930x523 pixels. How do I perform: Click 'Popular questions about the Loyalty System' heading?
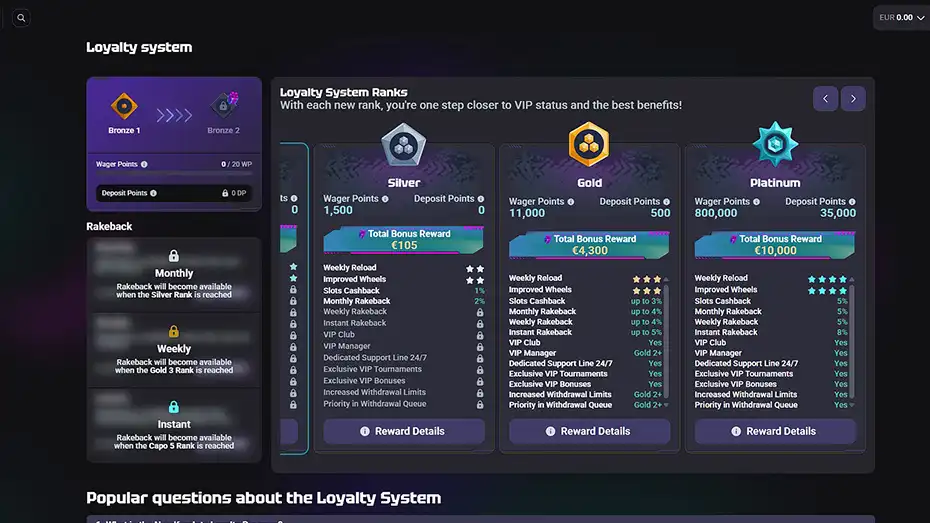(x=263, y=498)
